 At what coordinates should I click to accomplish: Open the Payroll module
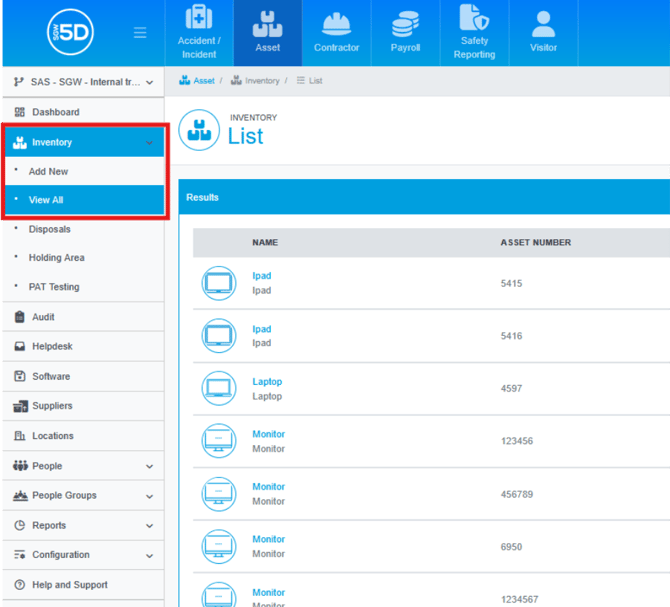(405, 32)
